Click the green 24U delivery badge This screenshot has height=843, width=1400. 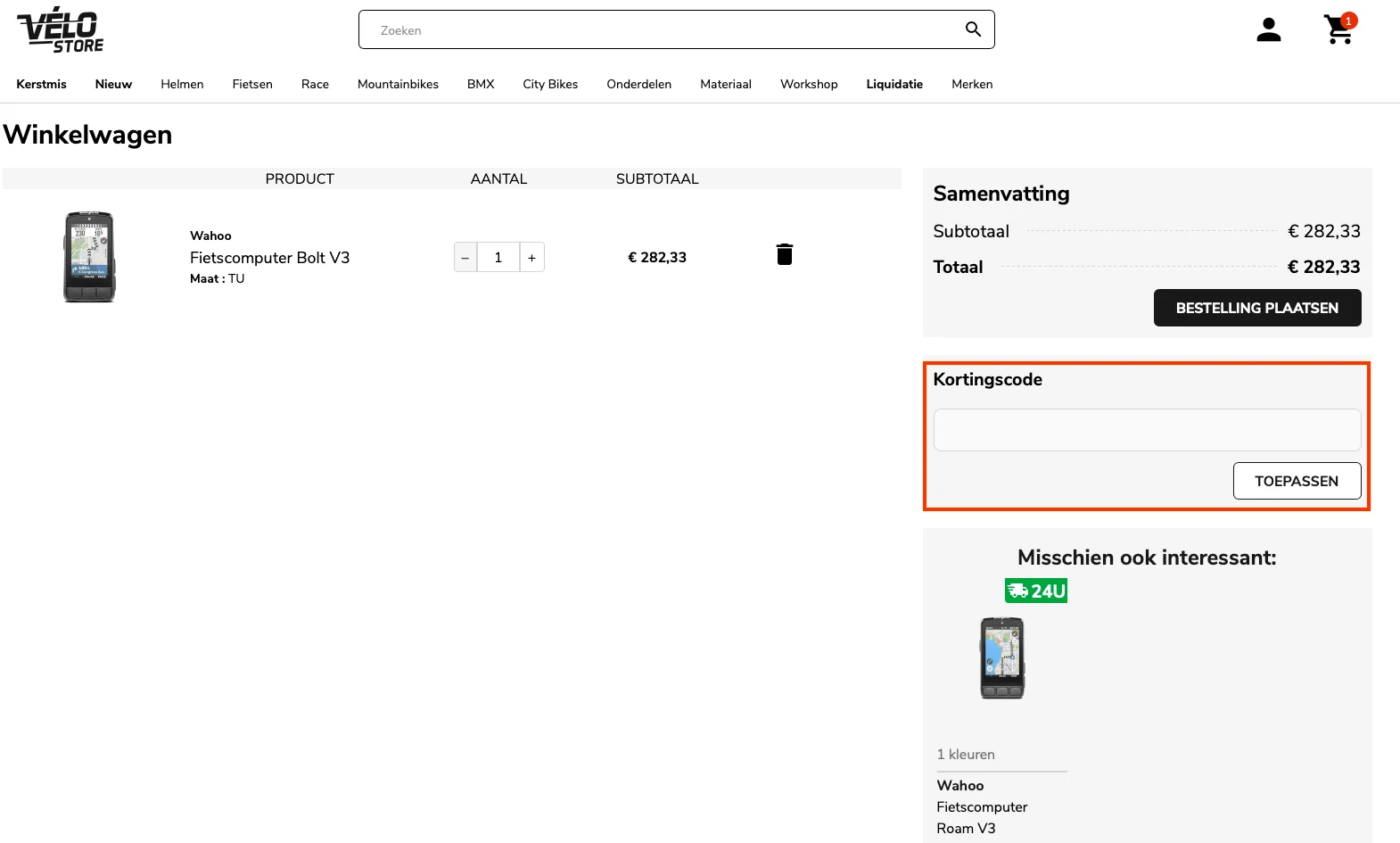click(1035, 591)
